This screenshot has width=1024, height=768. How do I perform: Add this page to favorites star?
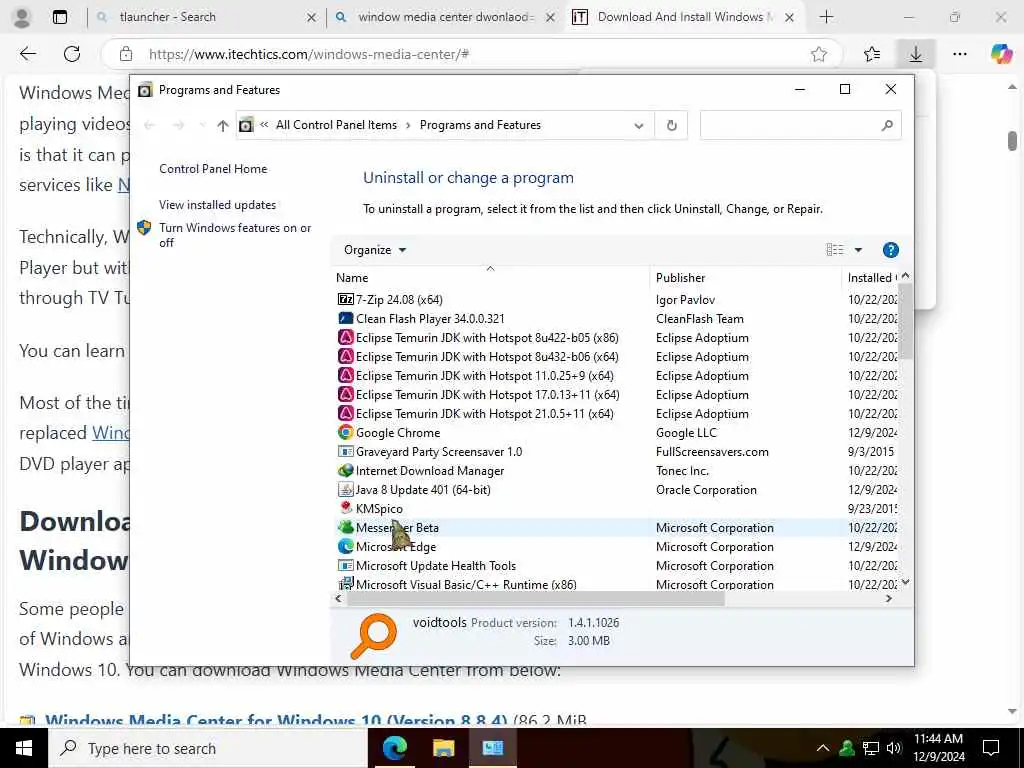pos(819,54)
